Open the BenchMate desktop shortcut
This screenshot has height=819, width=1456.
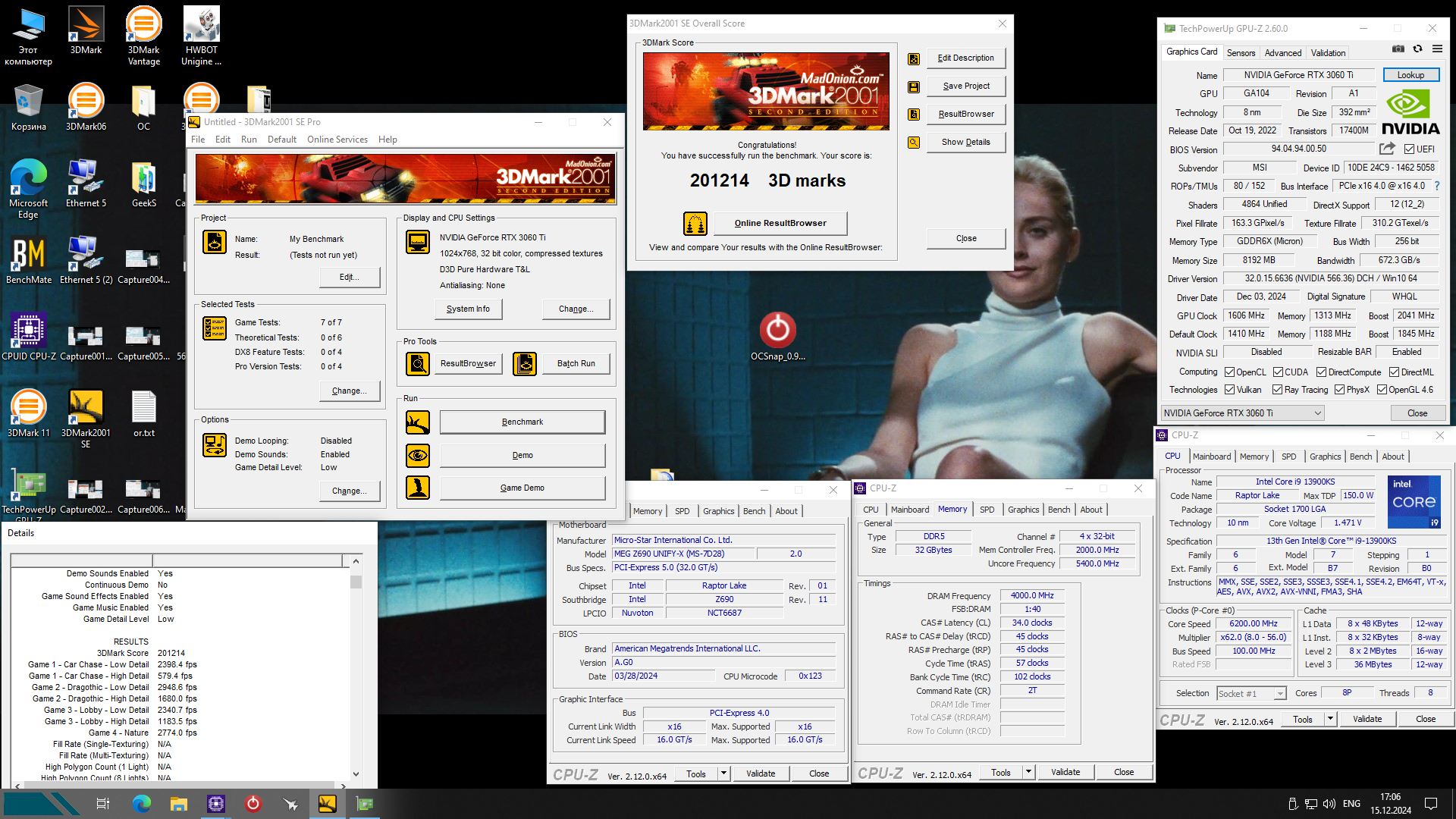click(x=28, y=260)
